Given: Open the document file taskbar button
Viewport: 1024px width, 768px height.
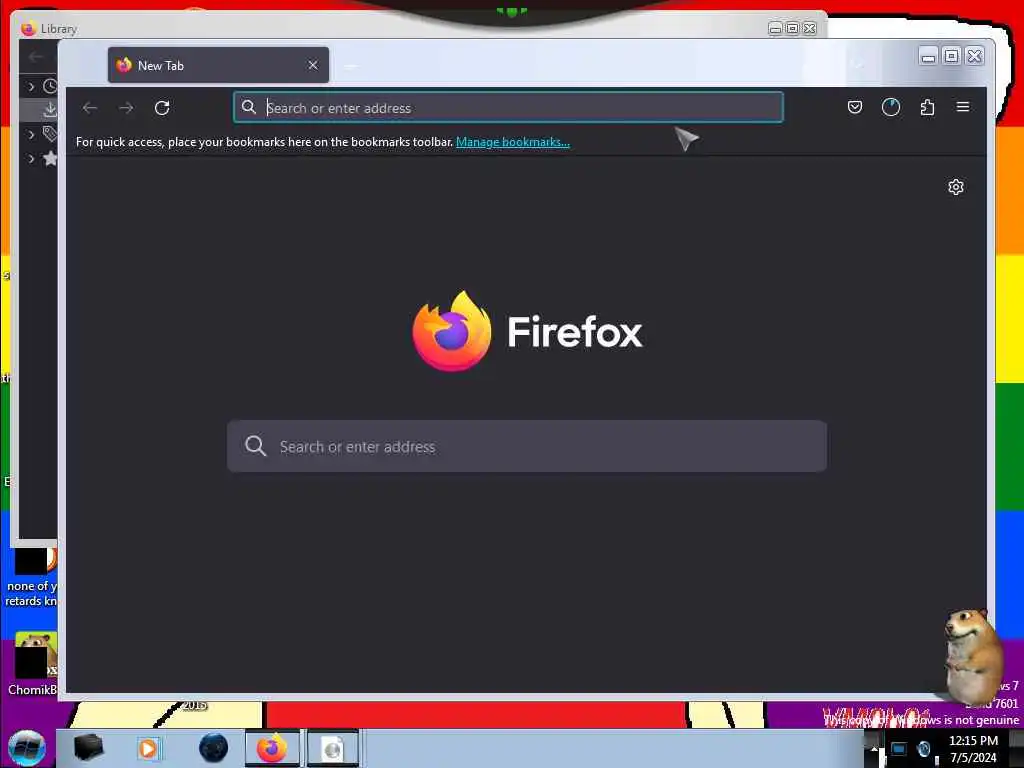Looking at the screenshot, I should 333,748.
